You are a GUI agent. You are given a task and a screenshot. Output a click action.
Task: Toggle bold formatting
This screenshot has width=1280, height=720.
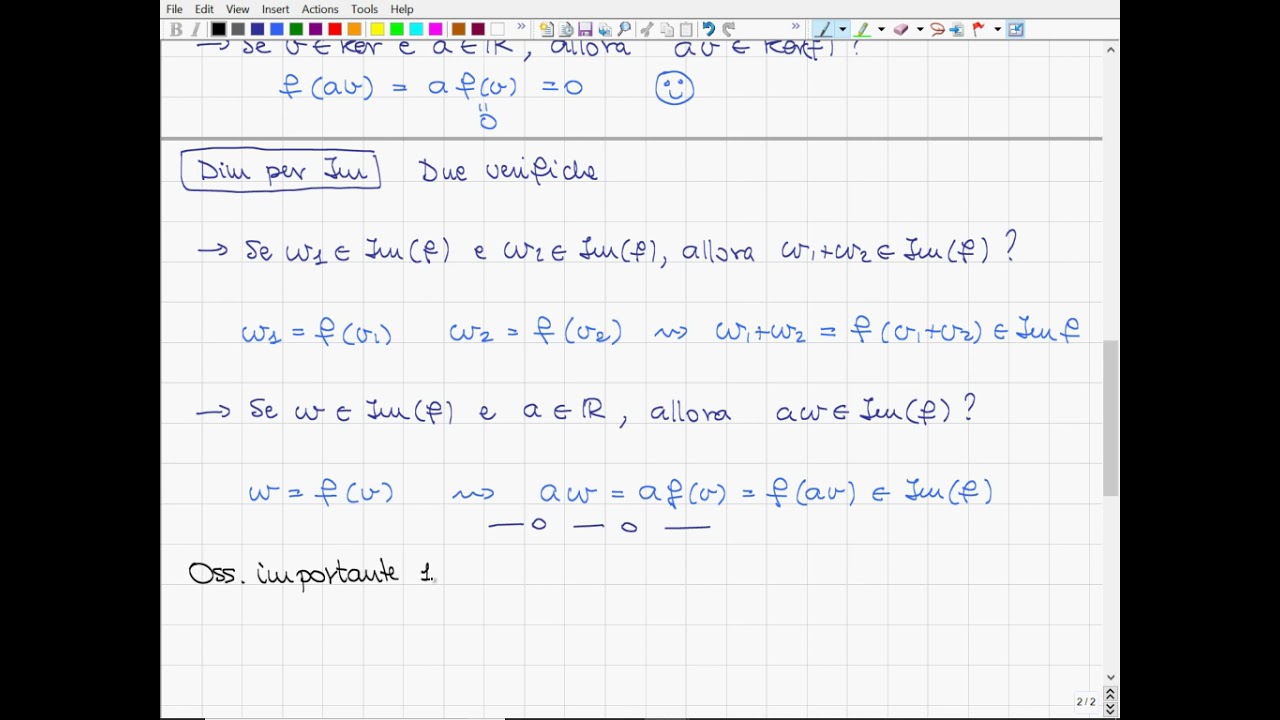point(177,29)
